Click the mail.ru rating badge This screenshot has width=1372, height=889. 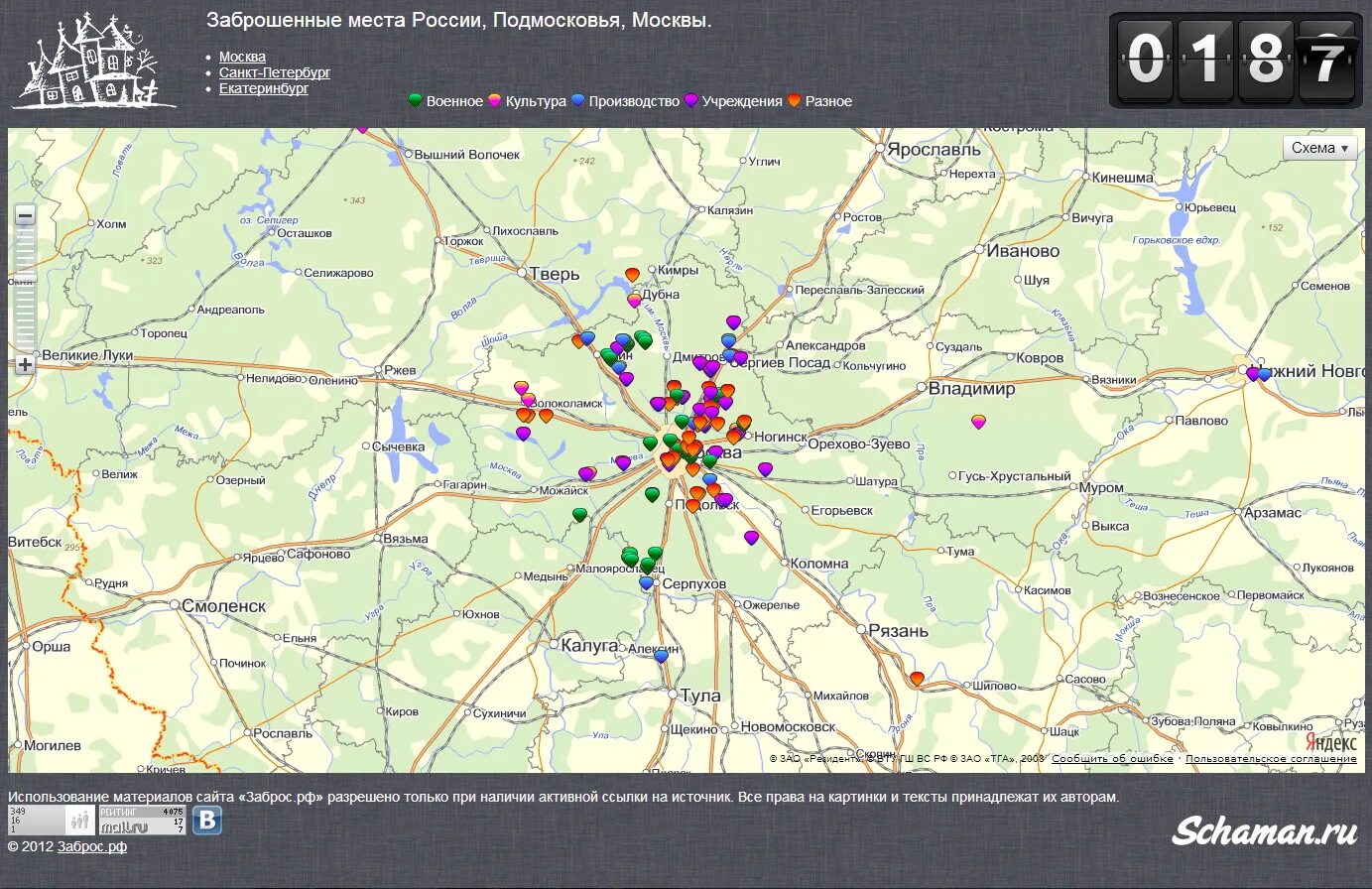point(142,821)
